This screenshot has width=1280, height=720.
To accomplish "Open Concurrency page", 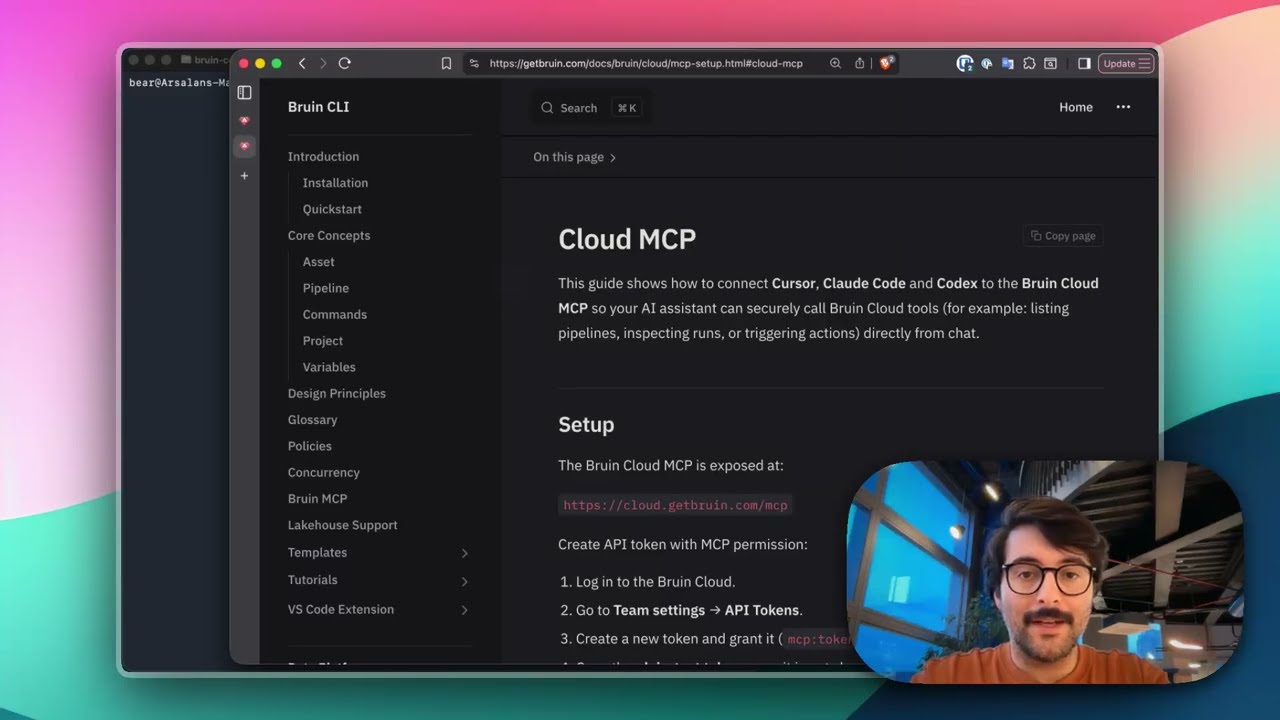I will point(323,472).
